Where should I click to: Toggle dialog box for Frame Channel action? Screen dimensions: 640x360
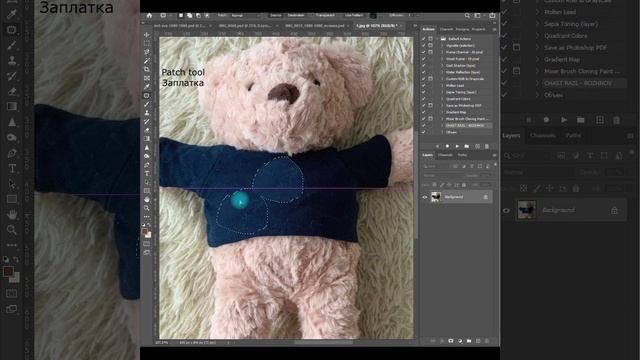[431, 52]
